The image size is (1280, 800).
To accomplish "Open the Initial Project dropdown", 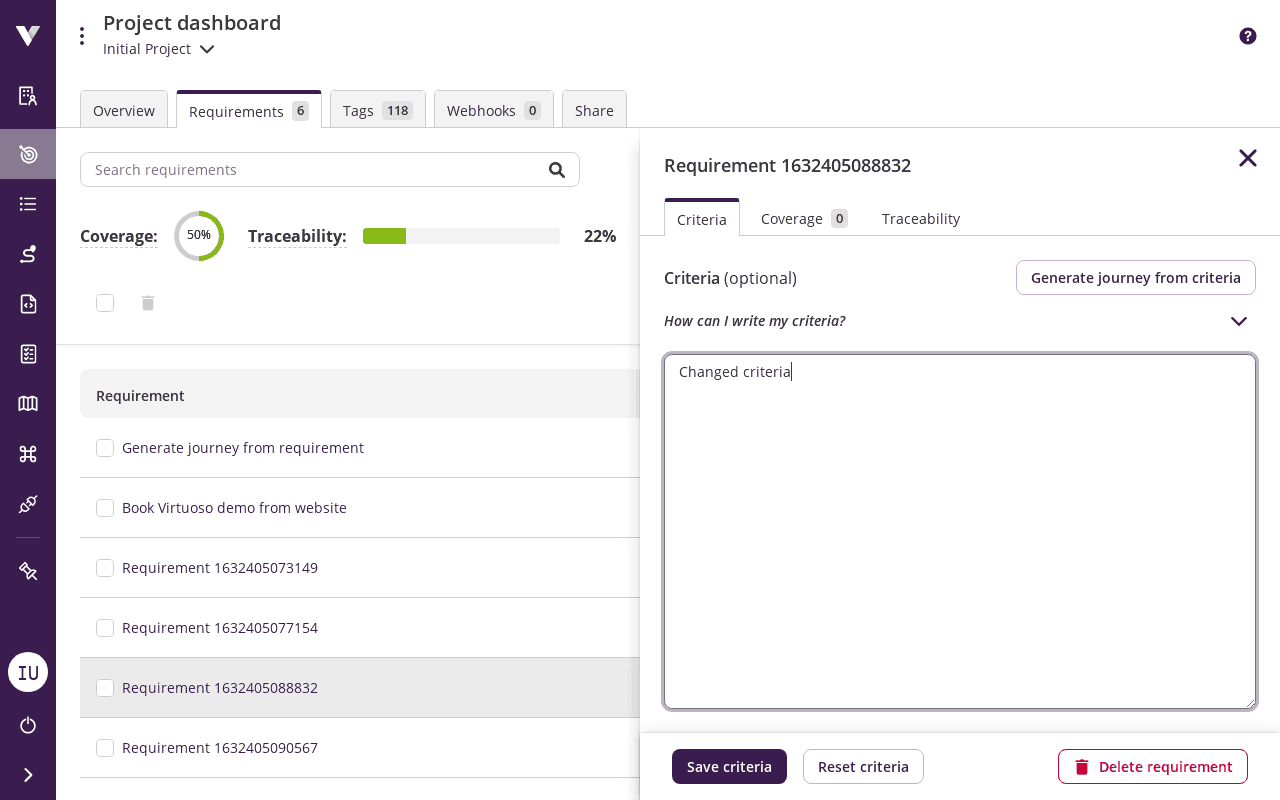I will click(x=159, y=48).
